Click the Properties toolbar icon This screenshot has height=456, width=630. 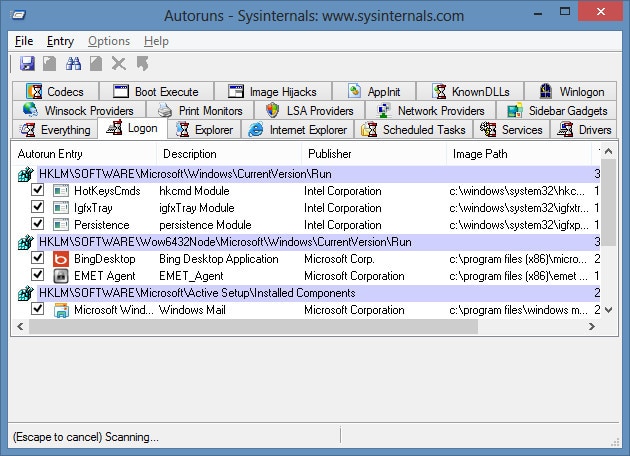click(x=96, y=63)
